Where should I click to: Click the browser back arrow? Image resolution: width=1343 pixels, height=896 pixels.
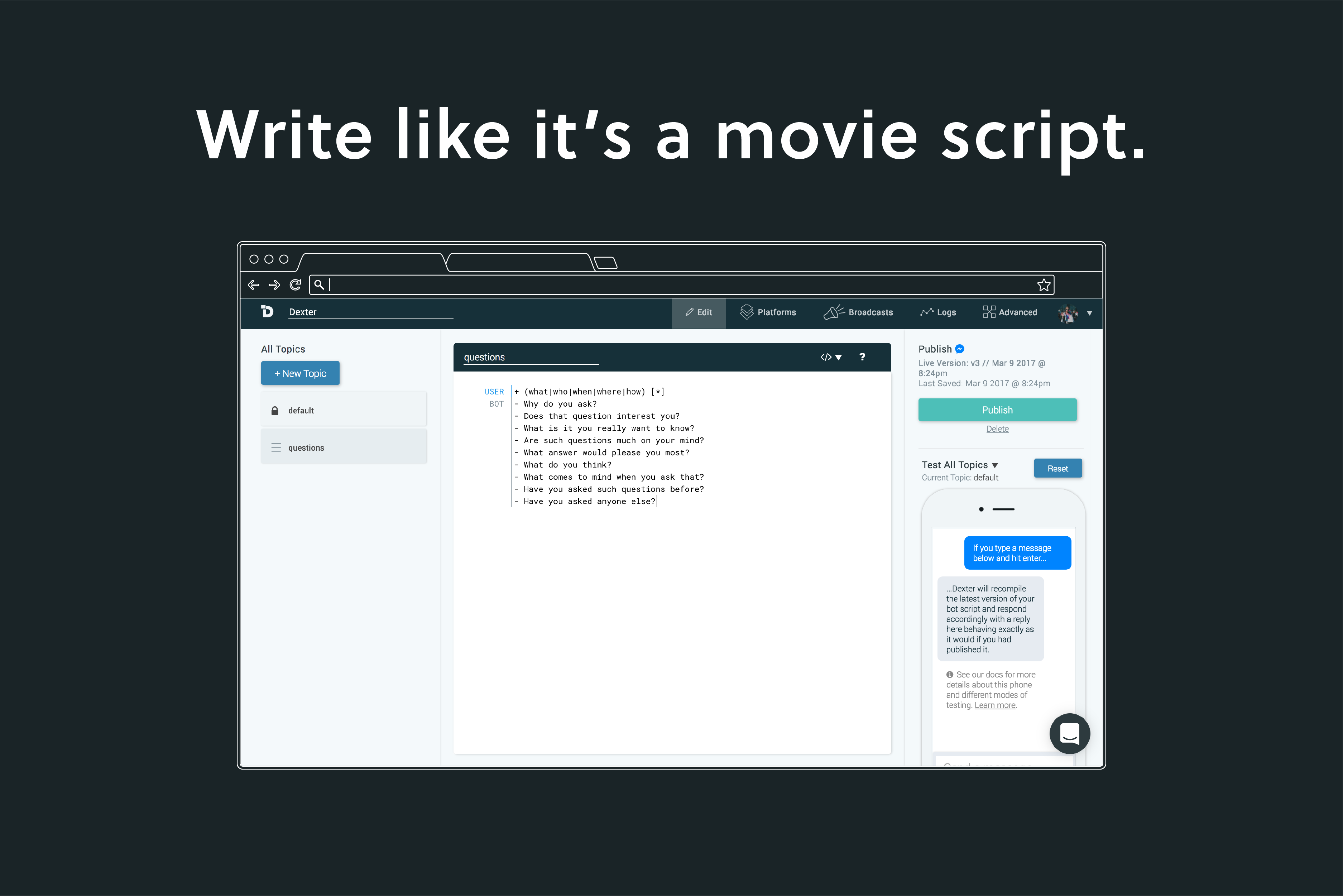[x=254, y=284]
